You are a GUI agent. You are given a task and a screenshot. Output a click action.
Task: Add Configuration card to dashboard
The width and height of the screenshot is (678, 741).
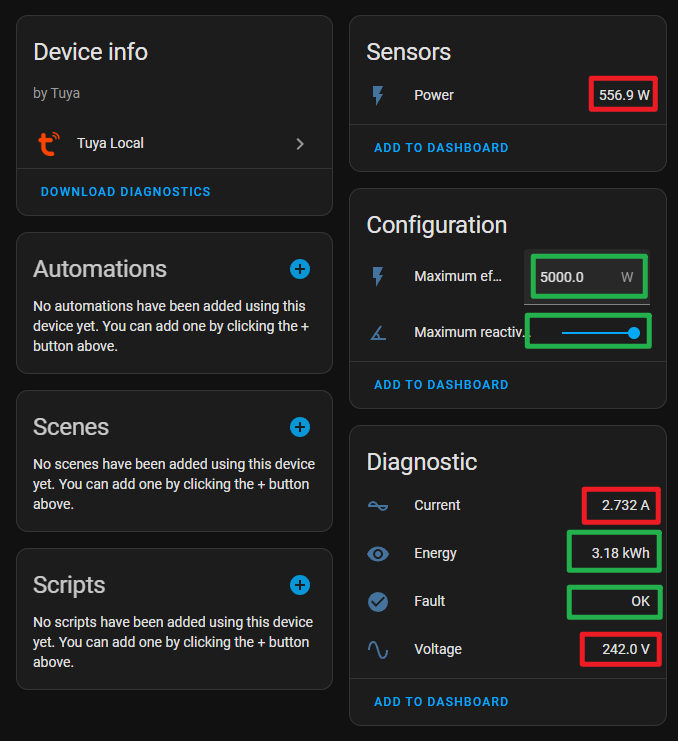tap(441, 385)
